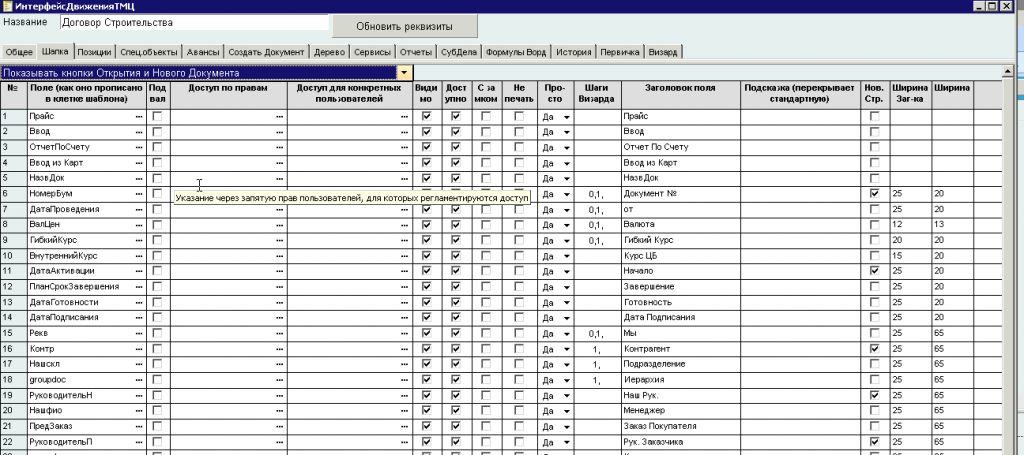This screenshot has height=455, width=1024.
Task: Uncheck Нов.Стр. for ДатаАктивации row
Action: 874,271
